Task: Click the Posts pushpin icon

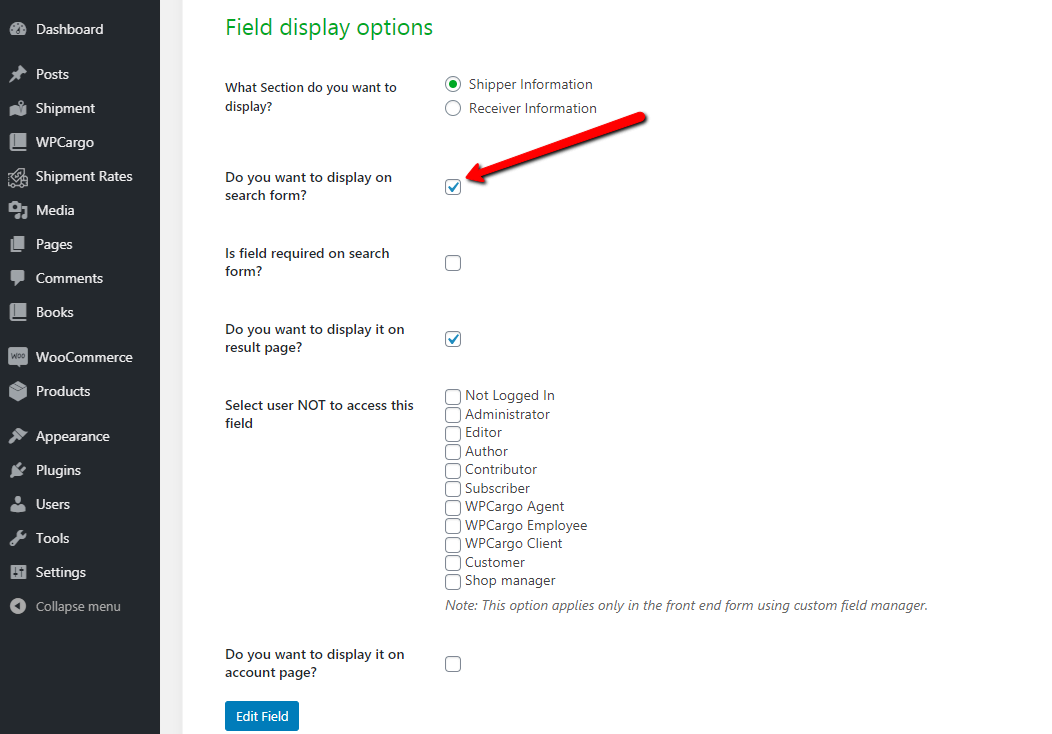Action: pos(18,74)
